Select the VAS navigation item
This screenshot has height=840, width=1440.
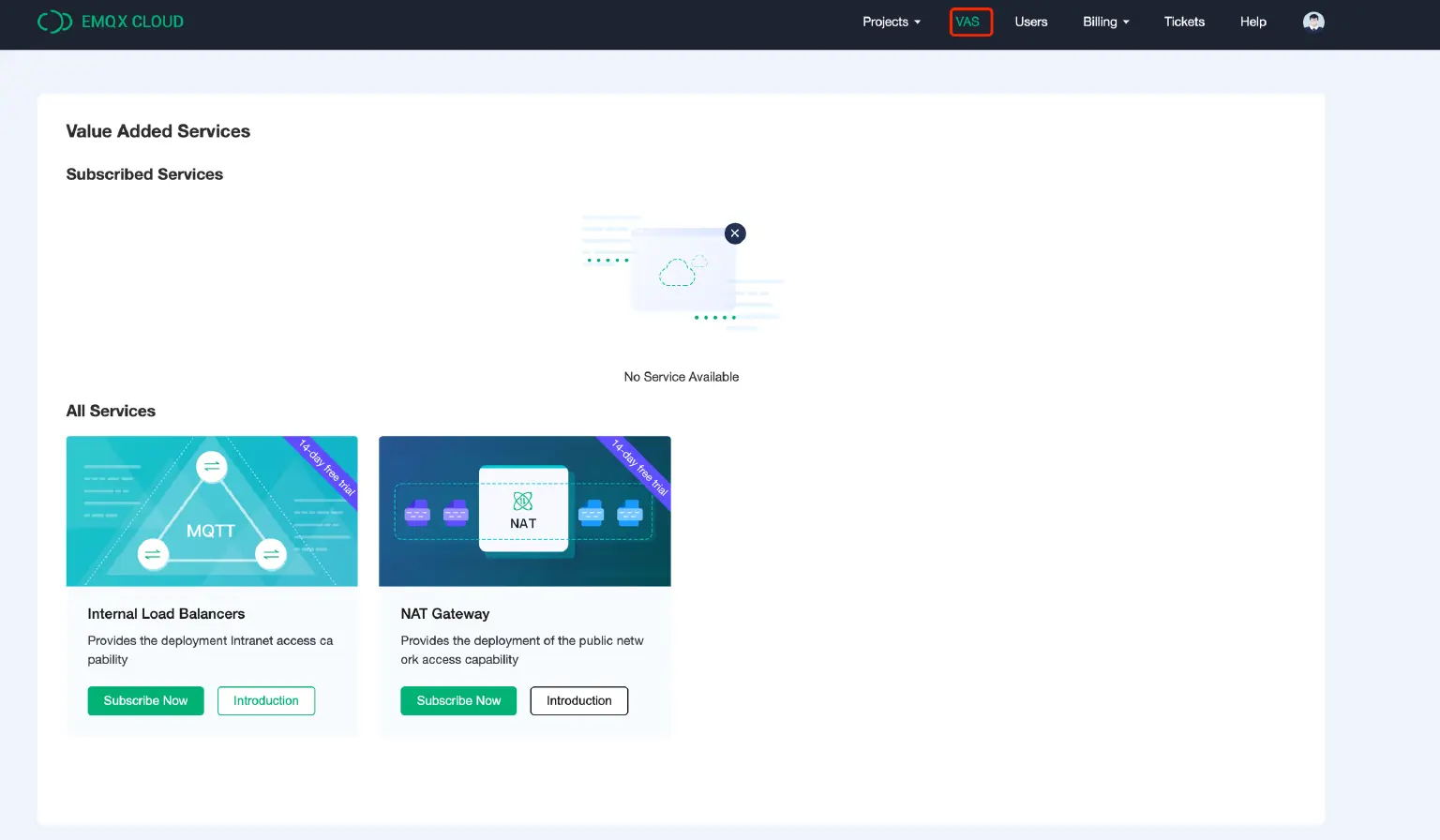coord(970,22)
